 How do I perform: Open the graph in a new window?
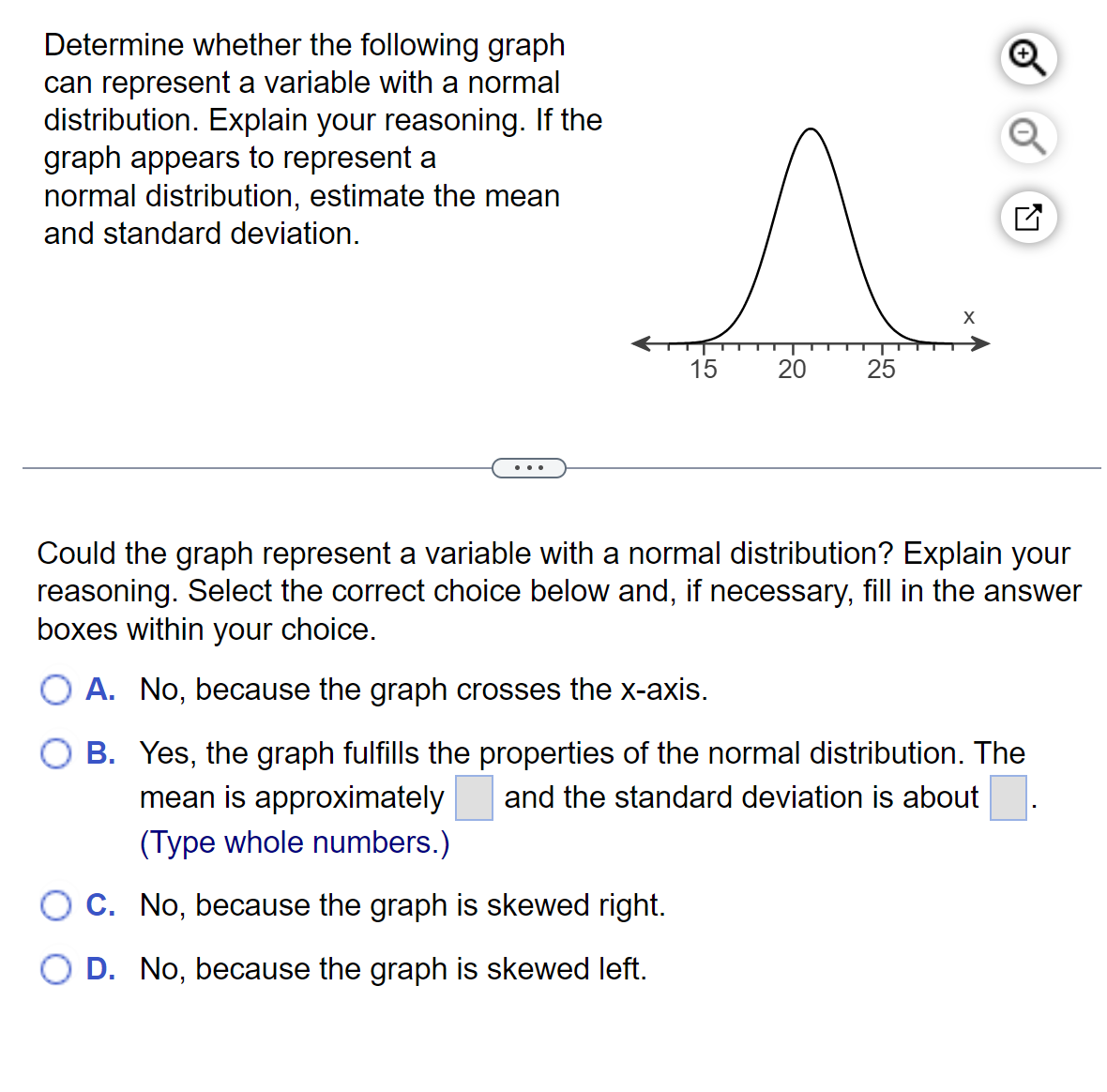[1028, 217]
